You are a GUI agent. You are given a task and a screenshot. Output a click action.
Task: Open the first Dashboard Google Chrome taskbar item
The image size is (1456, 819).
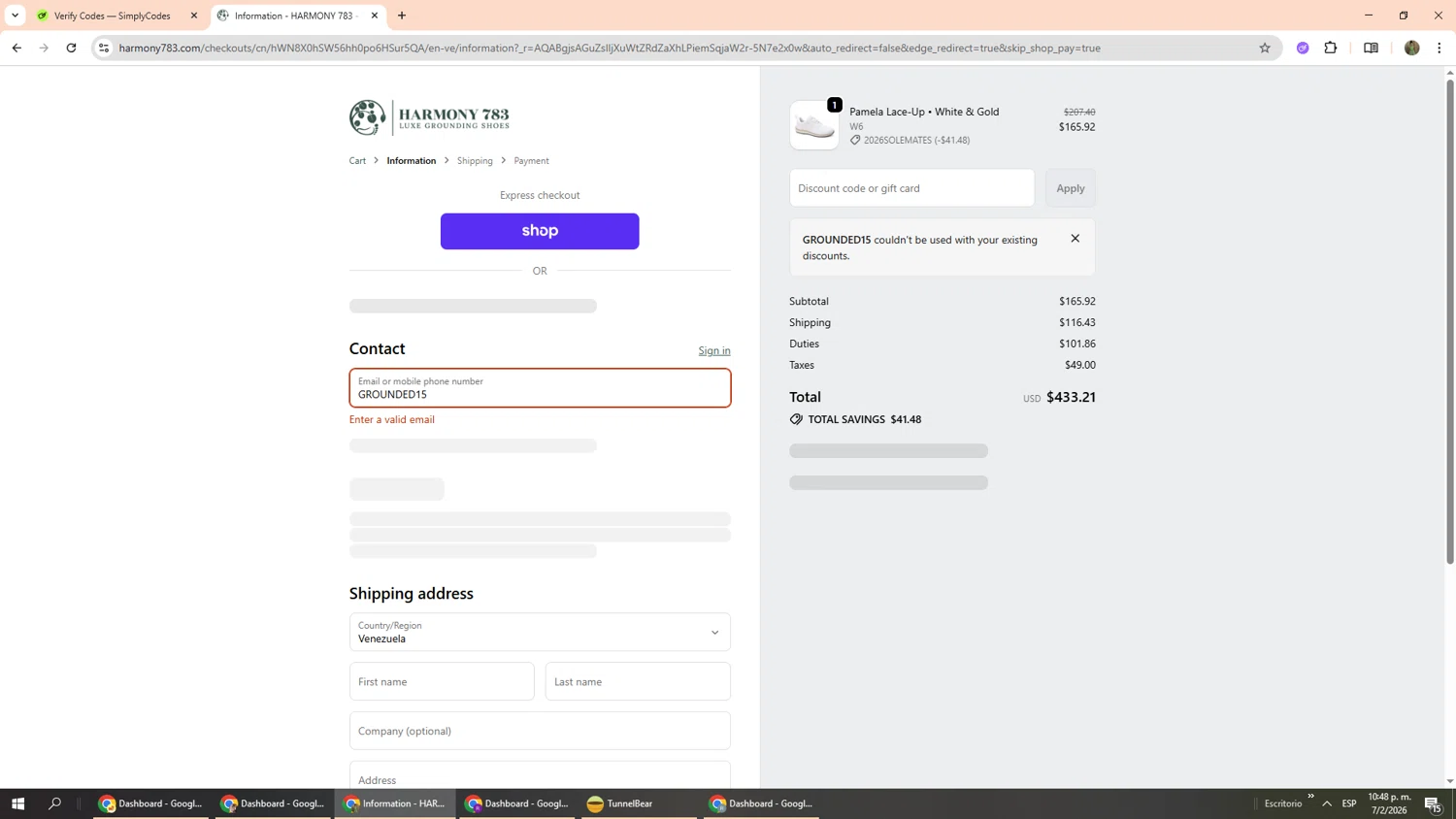pos(150,803)
